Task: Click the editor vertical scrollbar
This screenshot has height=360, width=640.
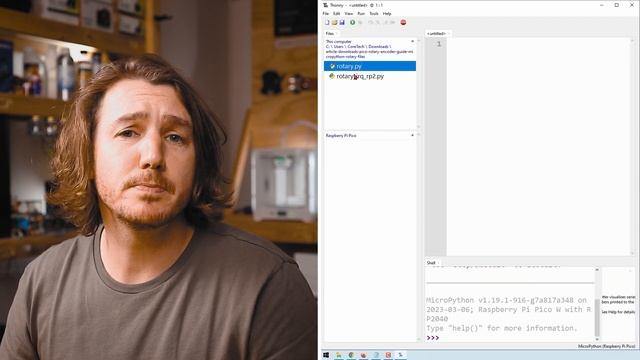Action: 632,147
